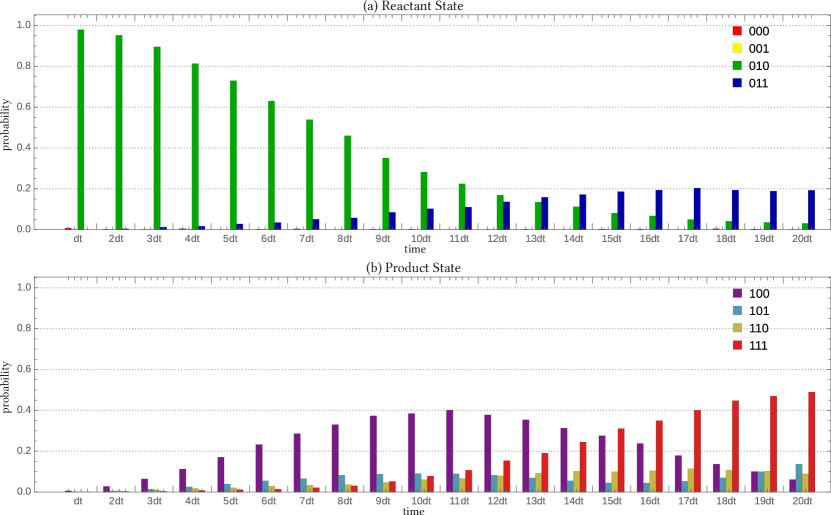Click the yellow legend swatch in top chart

(x=737, y=48)
